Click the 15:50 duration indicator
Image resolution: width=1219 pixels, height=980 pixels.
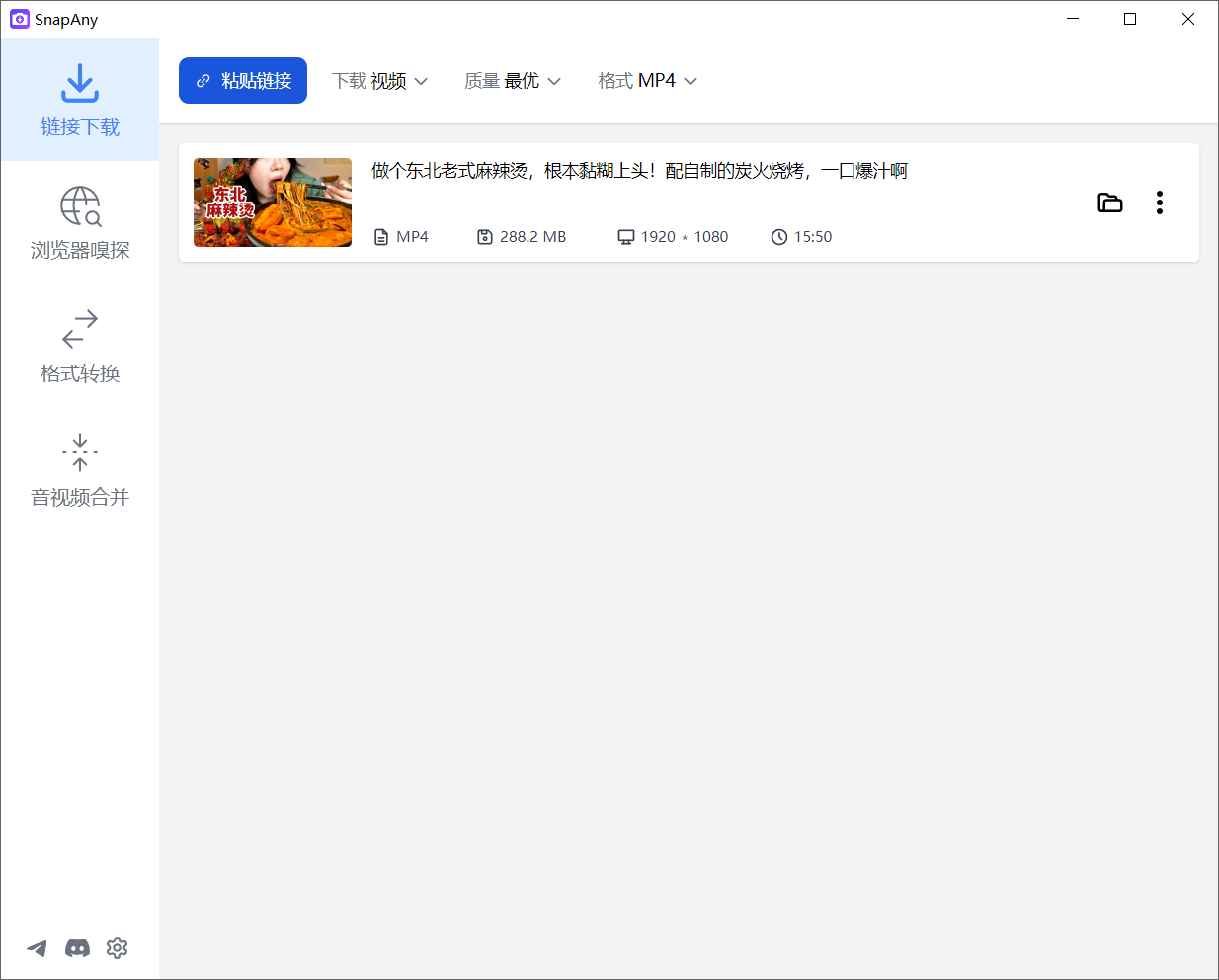[801, 236]
